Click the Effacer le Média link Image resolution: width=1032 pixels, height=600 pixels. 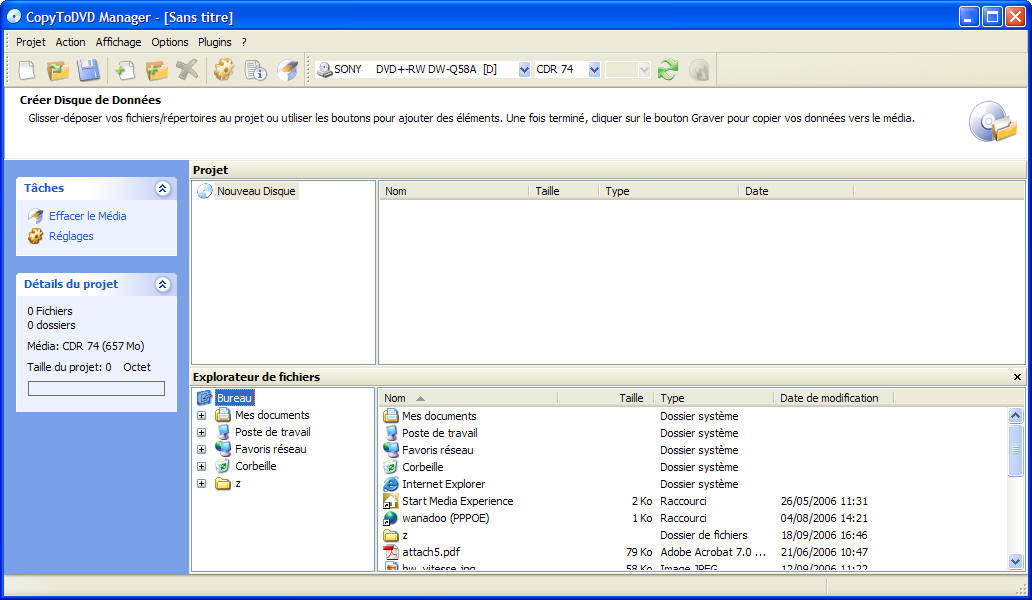click(87, 216)
